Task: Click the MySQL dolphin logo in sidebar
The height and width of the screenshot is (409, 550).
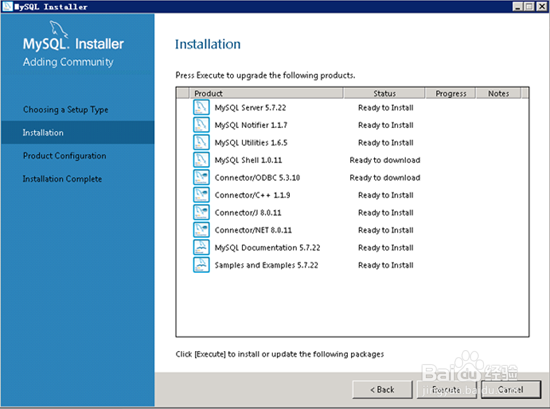Action: (58, 29)
